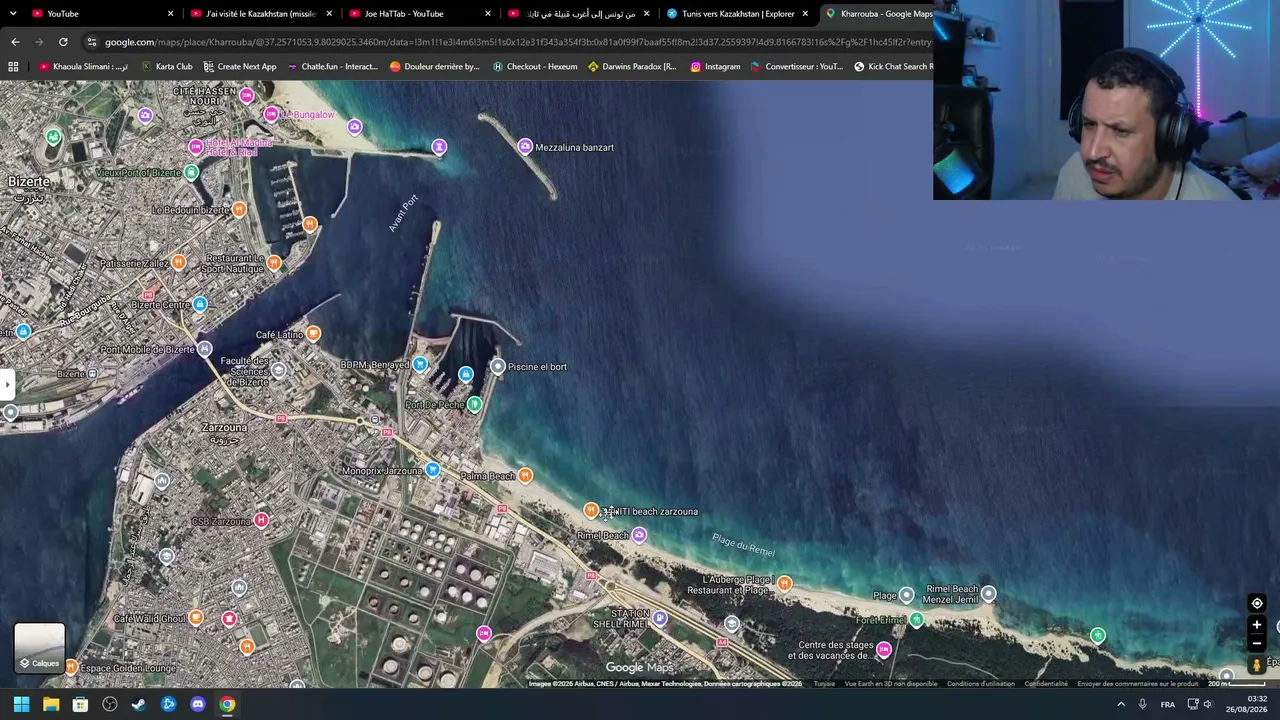This screenshot has width=1280, height=720.
Task: Open the Calques layers thumbnail
Action: (40, 648)
